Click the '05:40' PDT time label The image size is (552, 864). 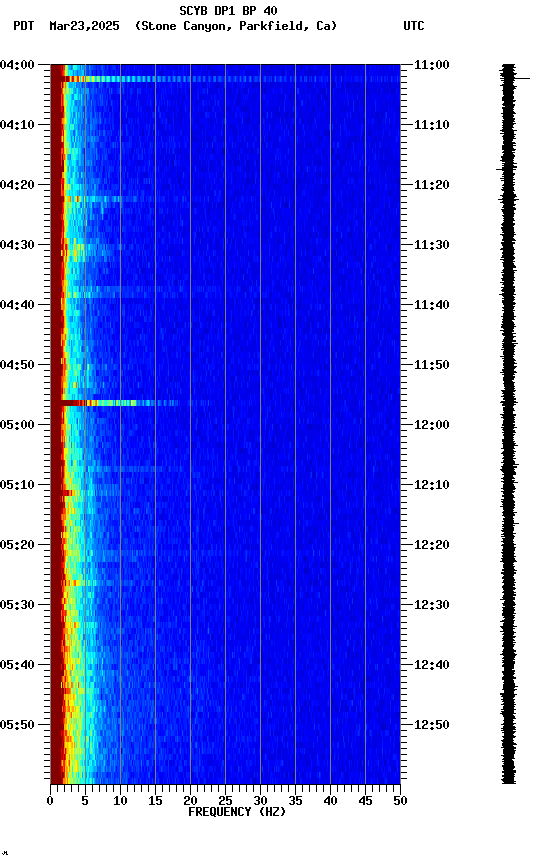pyautogui.click(x=17, y=665)
